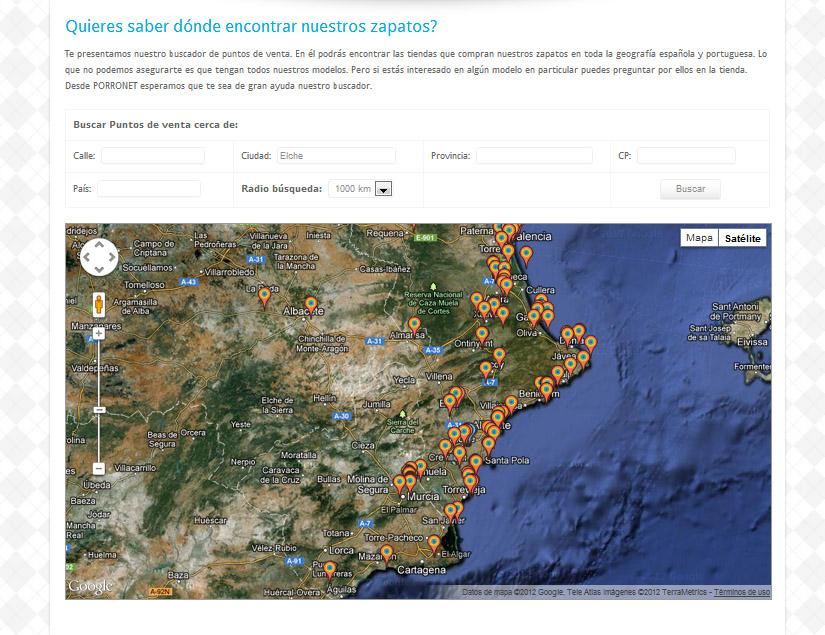Pan the map up with the arrow control

point(98,245)
